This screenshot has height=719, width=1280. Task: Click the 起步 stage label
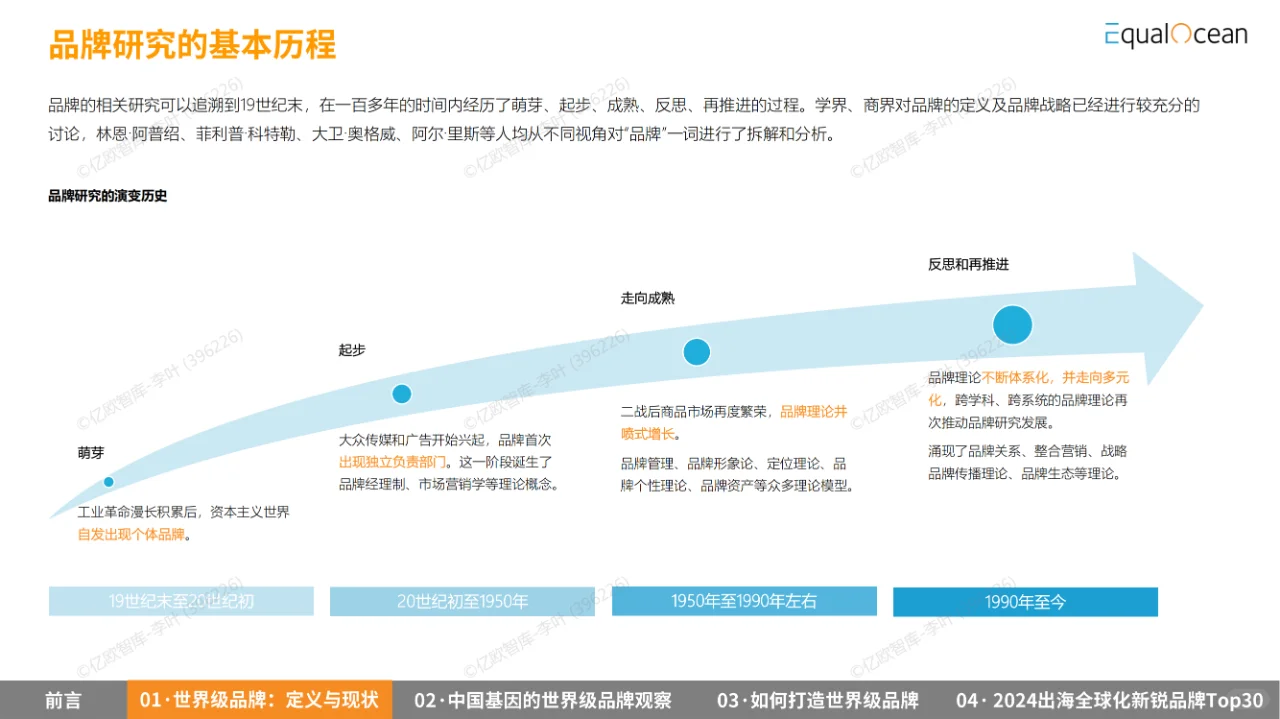[x=352, y=350]
